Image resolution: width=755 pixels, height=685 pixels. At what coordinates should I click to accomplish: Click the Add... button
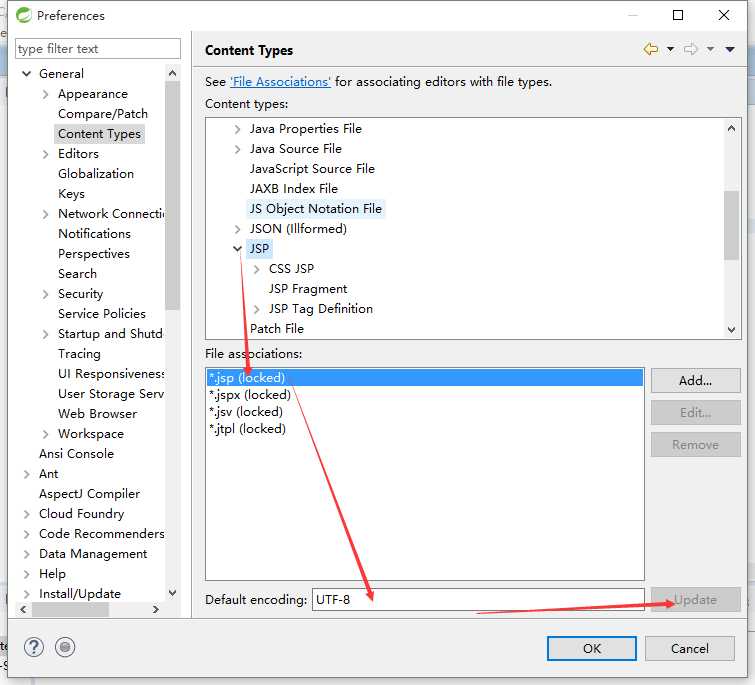point(695,381)
